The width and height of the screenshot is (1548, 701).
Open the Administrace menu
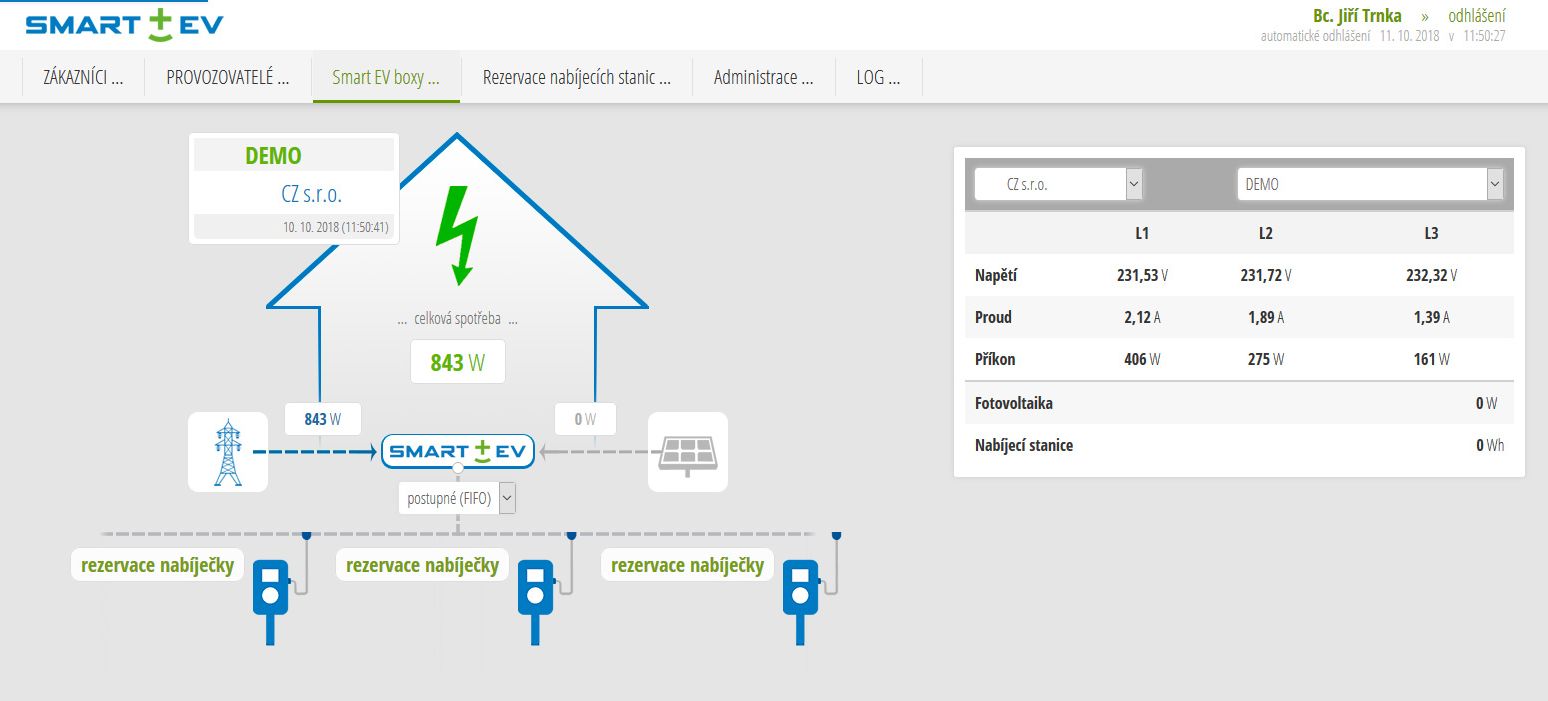click(763, 77)
